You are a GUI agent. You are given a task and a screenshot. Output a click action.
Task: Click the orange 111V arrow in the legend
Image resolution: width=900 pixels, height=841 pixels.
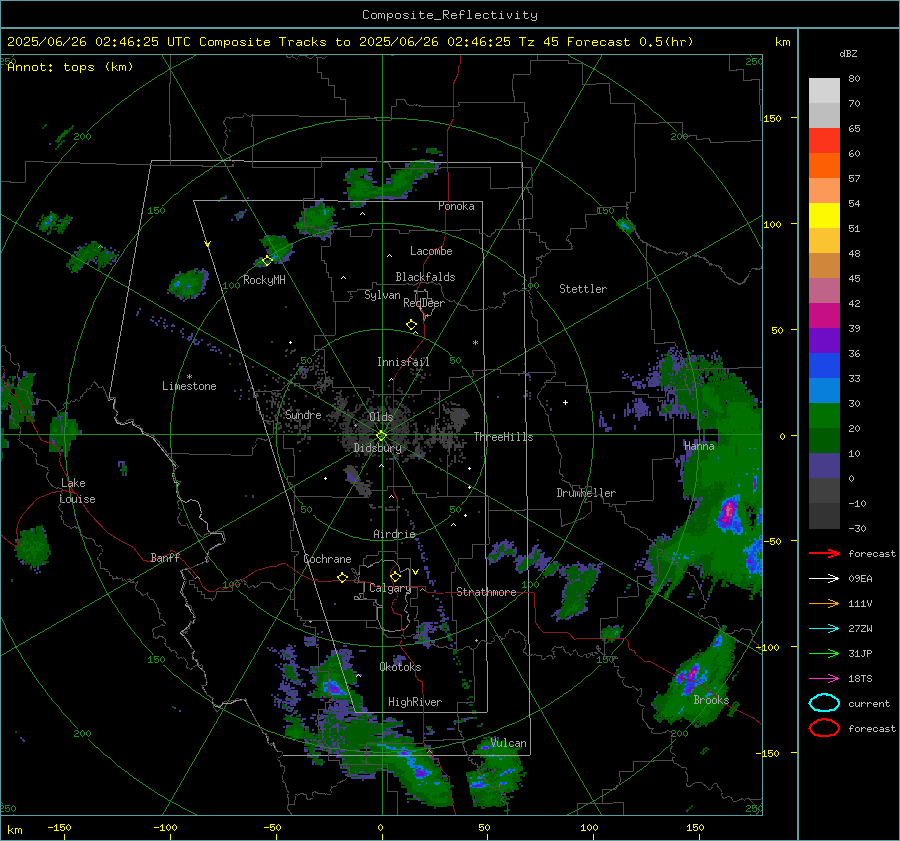point(824,603)
